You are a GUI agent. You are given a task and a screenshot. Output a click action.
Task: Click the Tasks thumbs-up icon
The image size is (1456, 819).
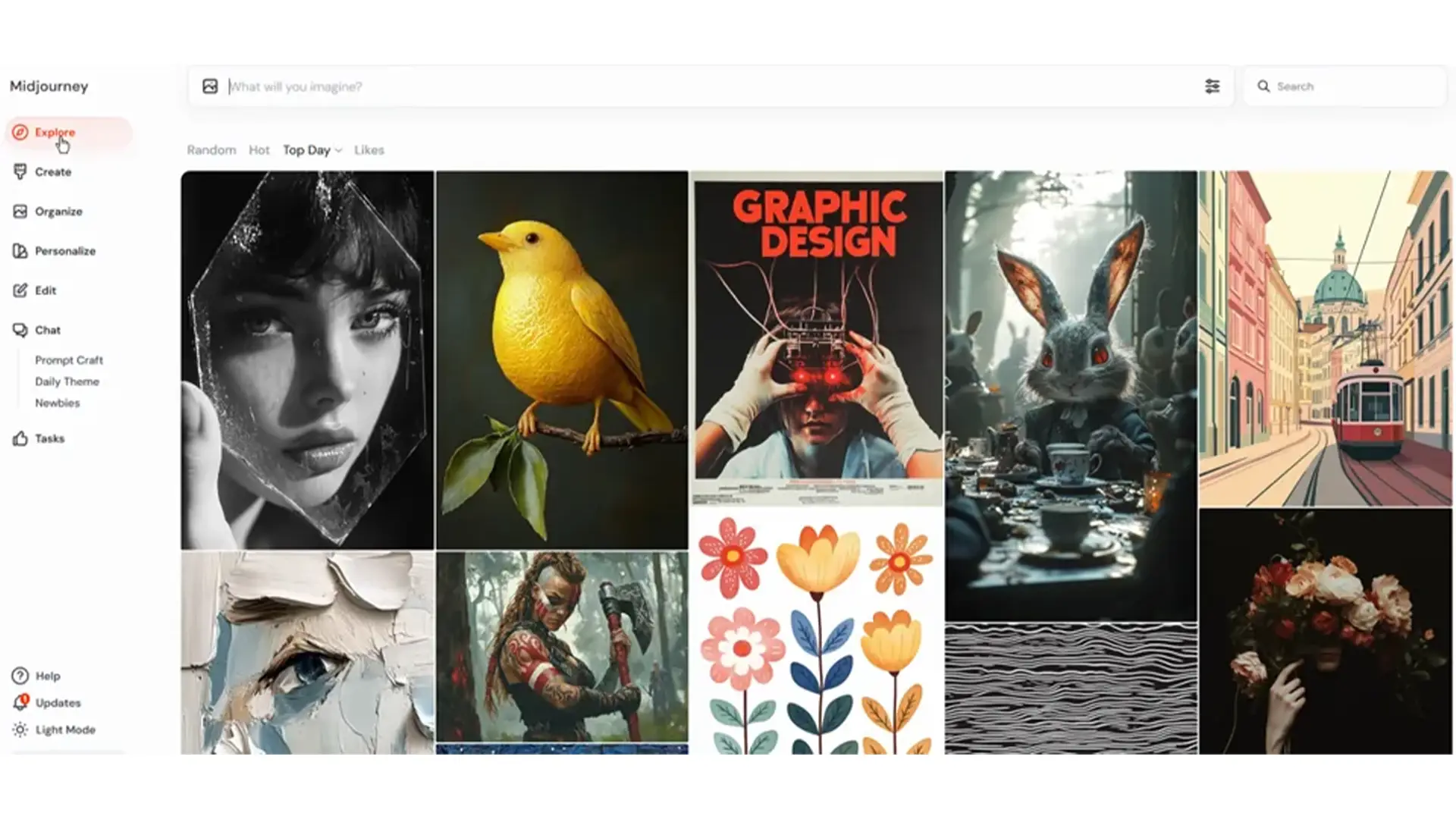(x=20, y=438)
